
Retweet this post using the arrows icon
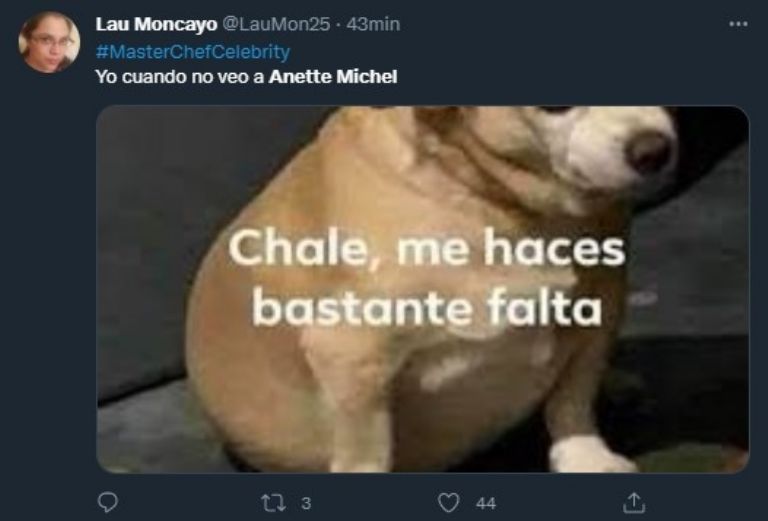coord(273,503)
